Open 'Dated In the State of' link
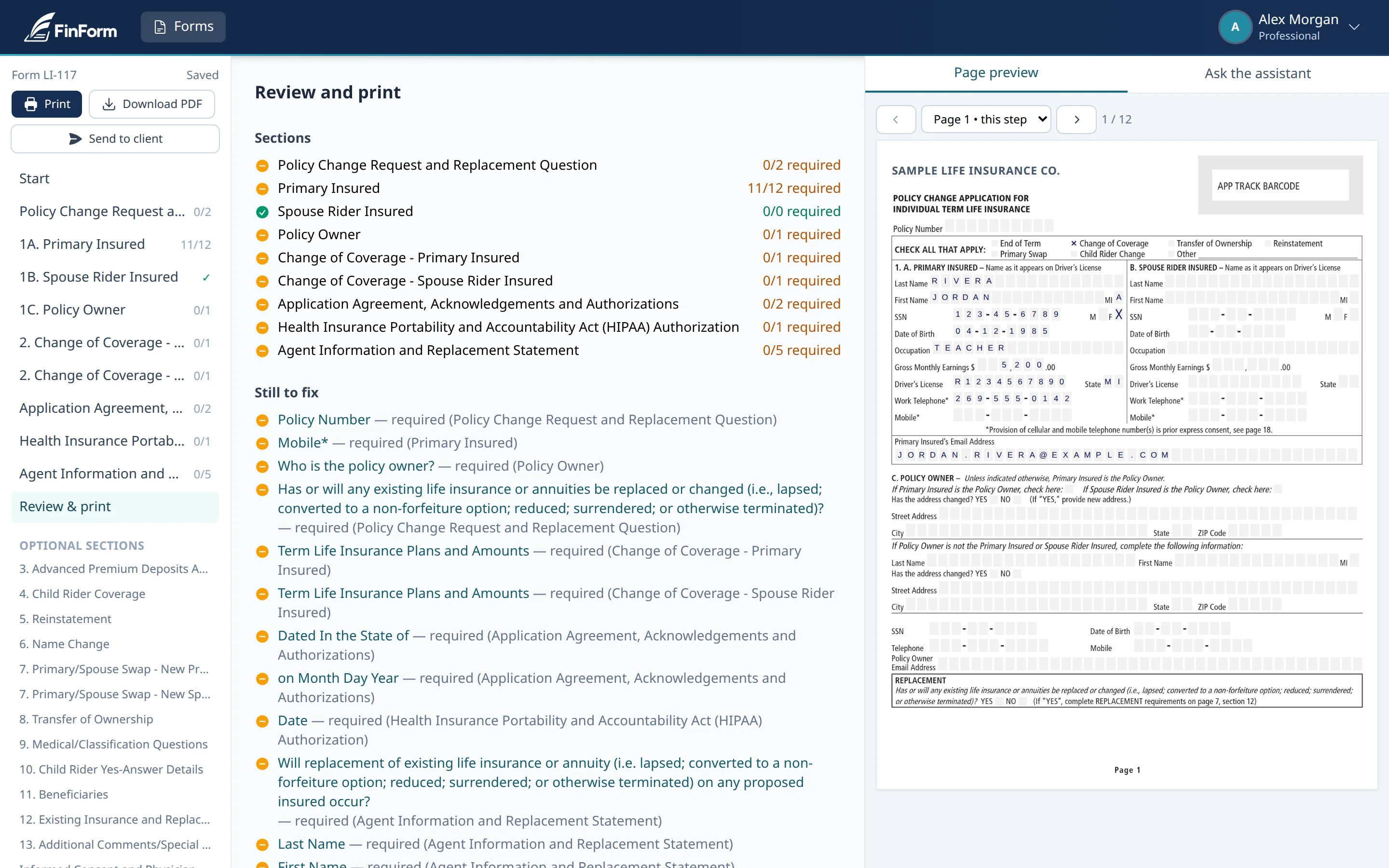The image size is (1389, 868). pyautogui.click(x=343, y=636)
